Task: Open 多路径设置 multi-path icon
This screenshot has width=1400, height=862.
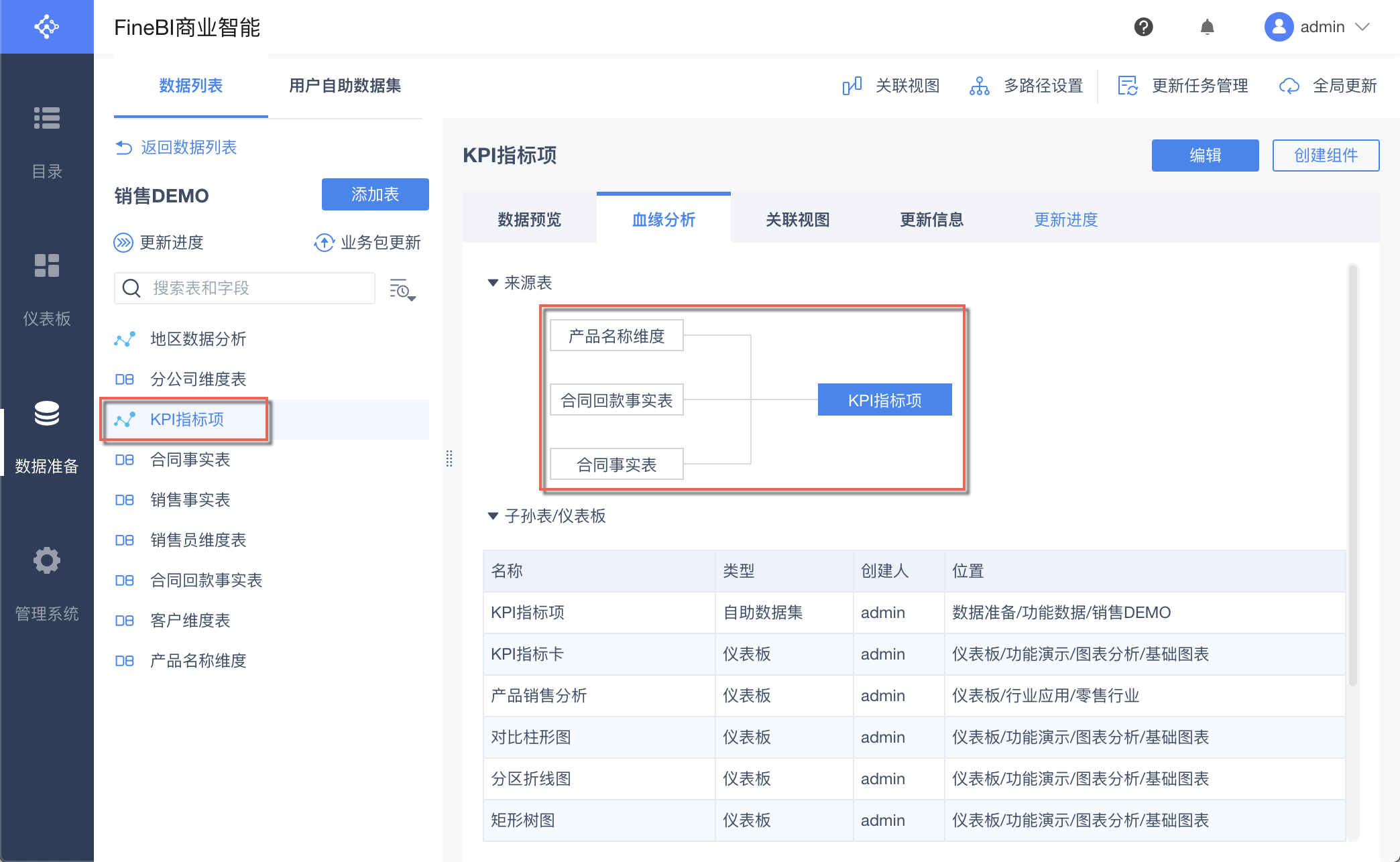Action: pyautogui.click(x=979, y=86)
